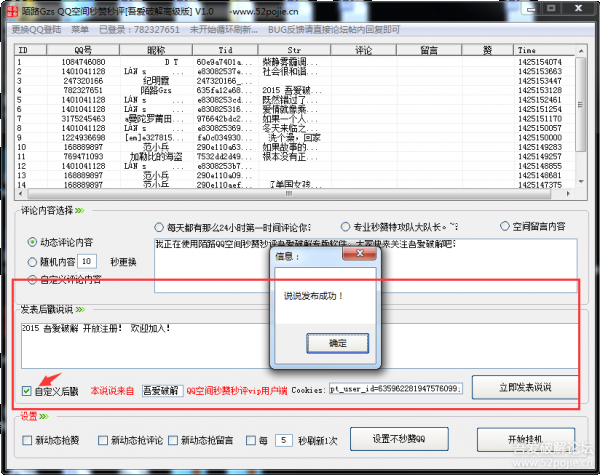Click the list's scroll down arrow
Screen dimensions: 600x475
coord(581,181)
